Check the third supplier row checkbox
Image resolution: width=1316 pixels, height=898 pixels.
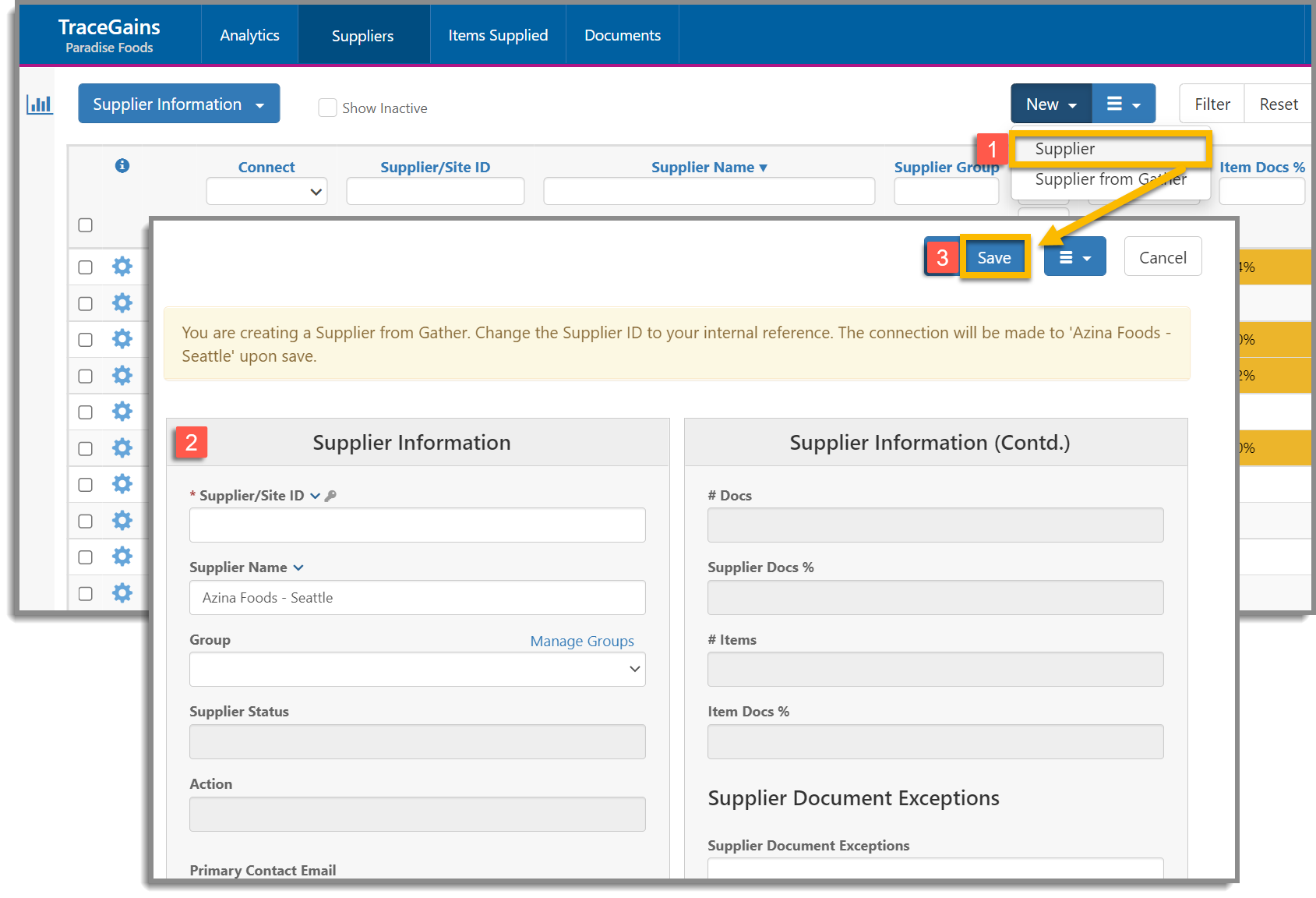point(86,340)
